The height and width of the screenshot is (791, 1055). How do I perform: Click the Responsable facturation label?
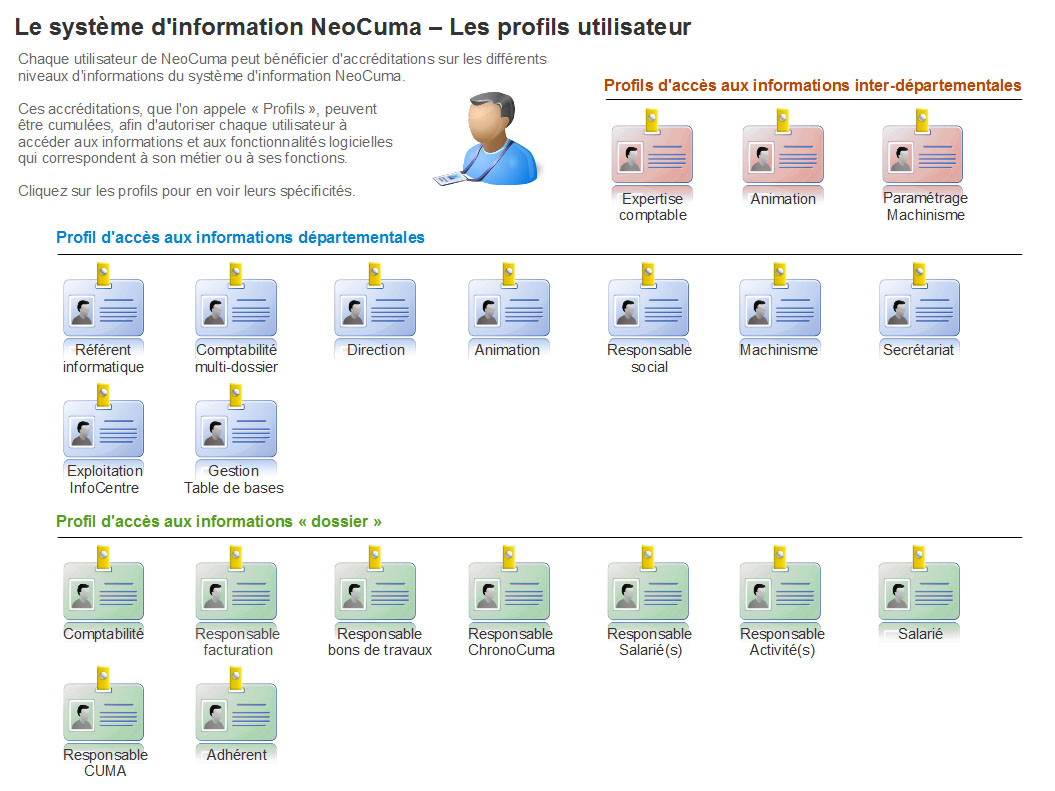point(237,642)
